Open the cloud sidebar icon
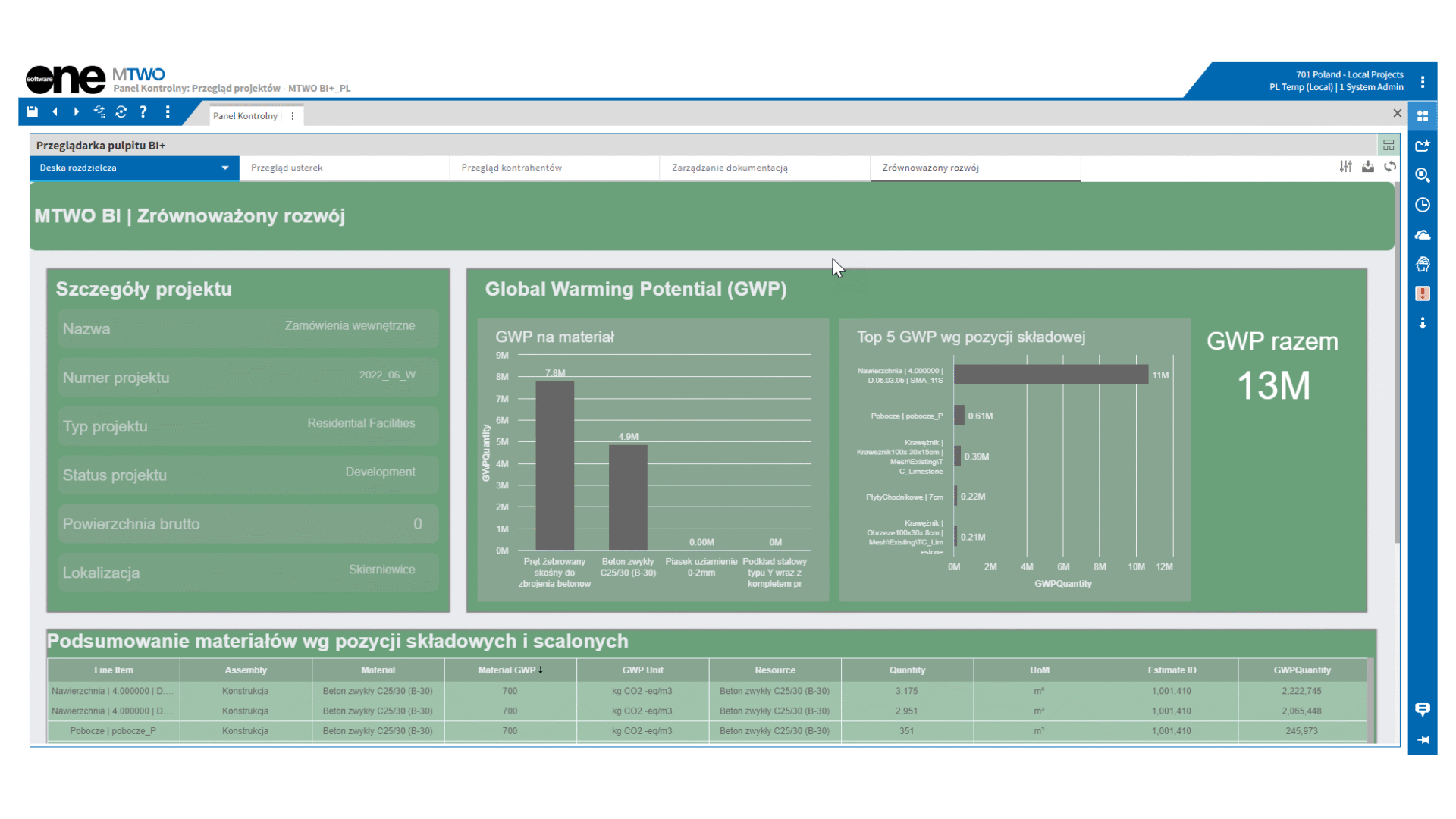Screen dimensions: 1456x819 pyautogui.click(x=1423, y=235)
